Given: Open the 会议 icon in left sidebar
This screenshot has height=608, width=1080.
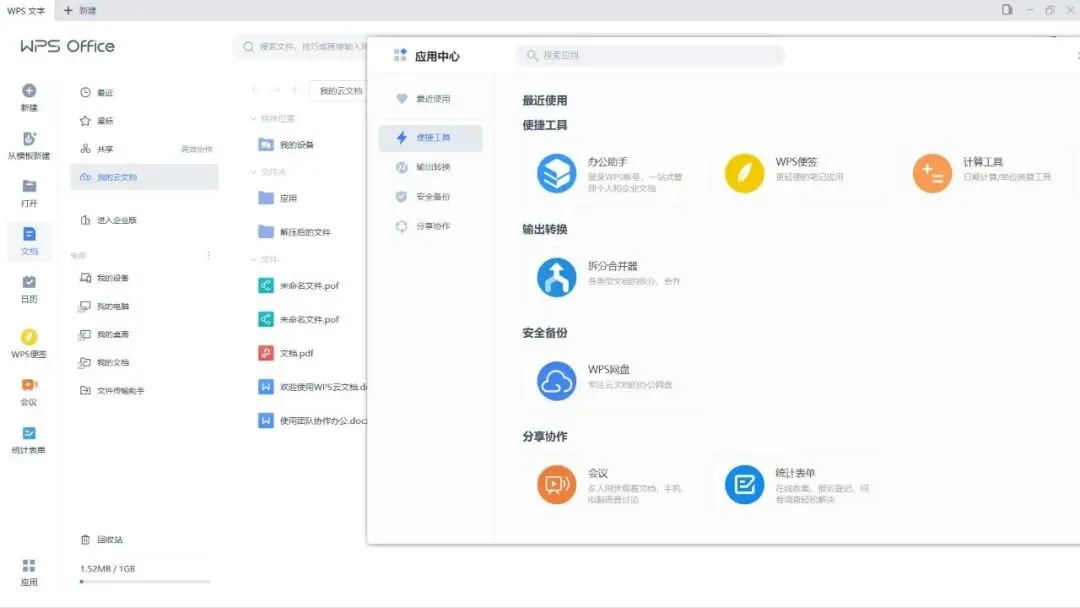Looking at the screenshot, I should coord(29,385).
